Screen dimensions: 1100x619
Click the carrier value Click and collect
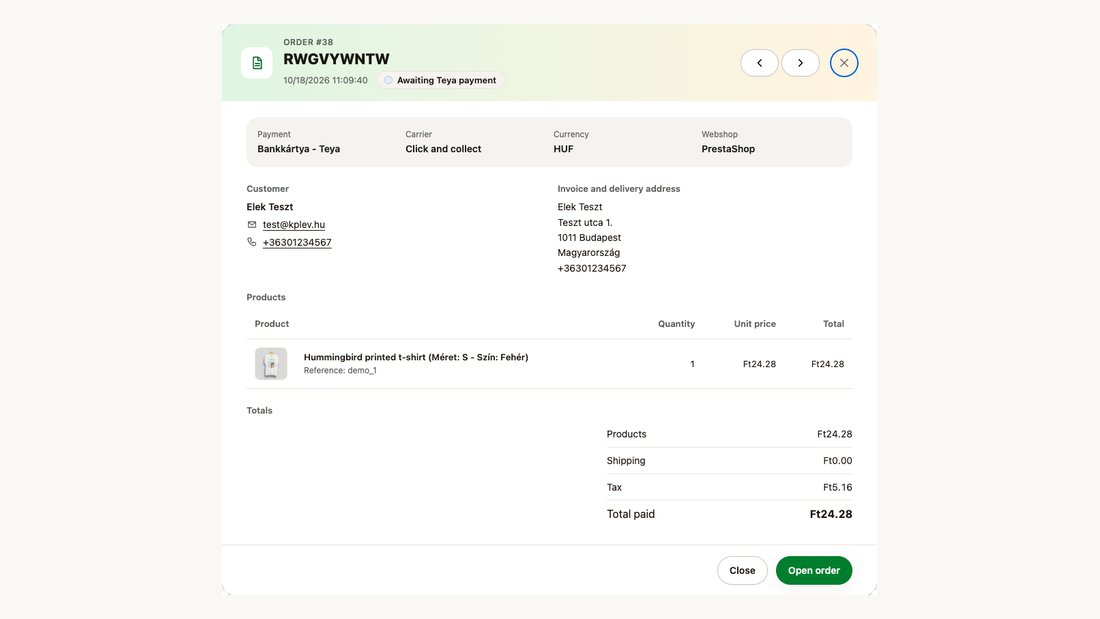443,149
